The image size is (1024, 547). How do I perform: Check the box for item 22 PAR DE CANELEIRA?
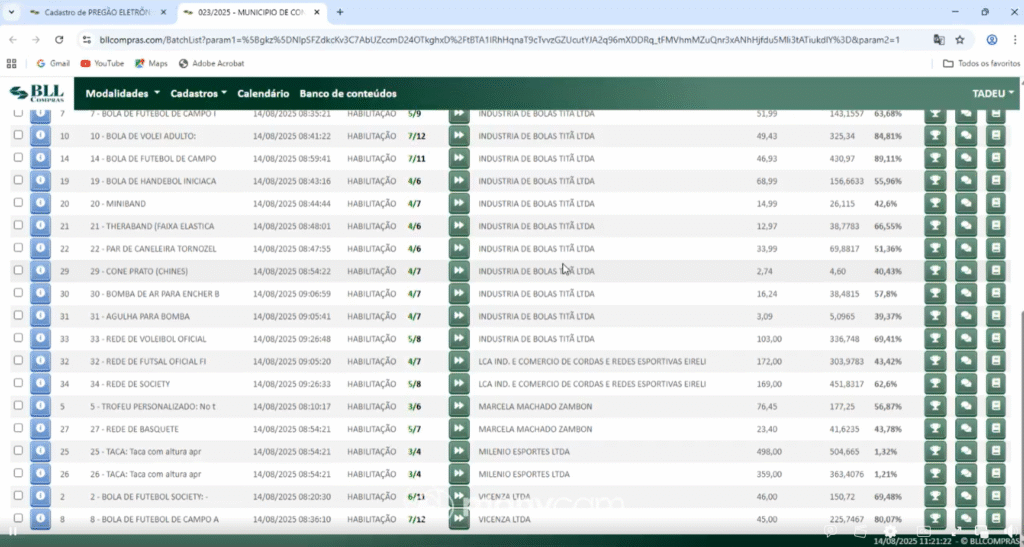coord(18,247)
